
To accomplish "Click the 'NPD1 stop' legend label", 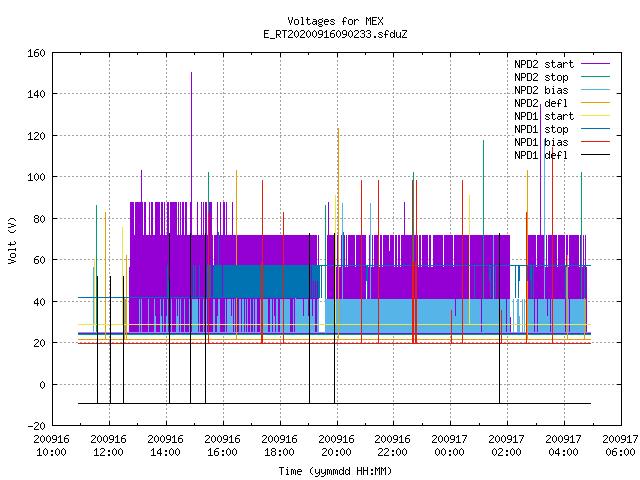I will [x=541, y=129].
